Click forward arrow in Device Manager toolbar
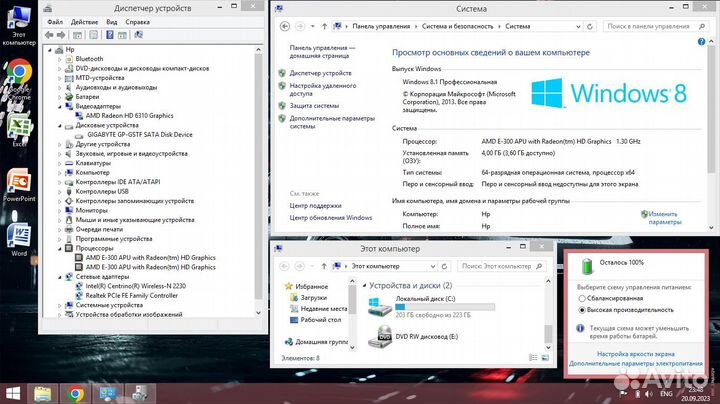720x404 pixels. pos(61,35)
